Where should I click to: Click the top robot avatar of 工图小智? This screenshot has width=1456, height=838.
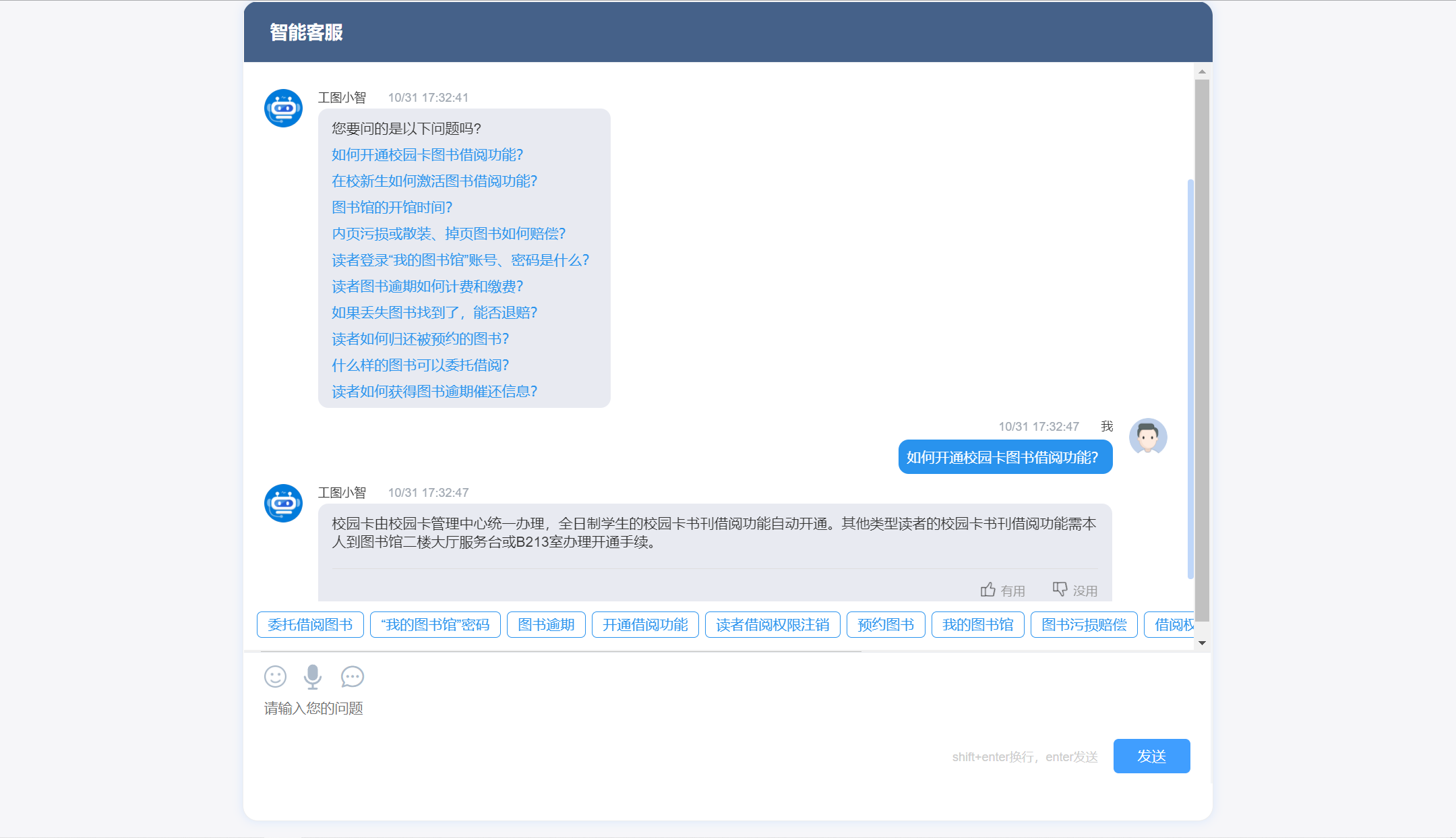coord(283,108)
